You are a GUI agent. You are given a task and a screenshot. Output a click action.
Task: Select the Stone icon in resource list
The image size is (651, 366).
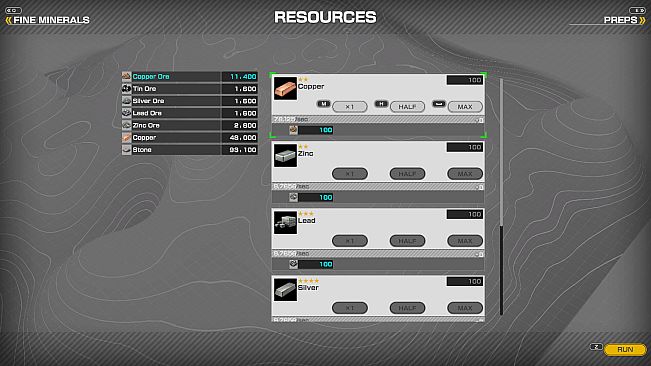(127, 150)
